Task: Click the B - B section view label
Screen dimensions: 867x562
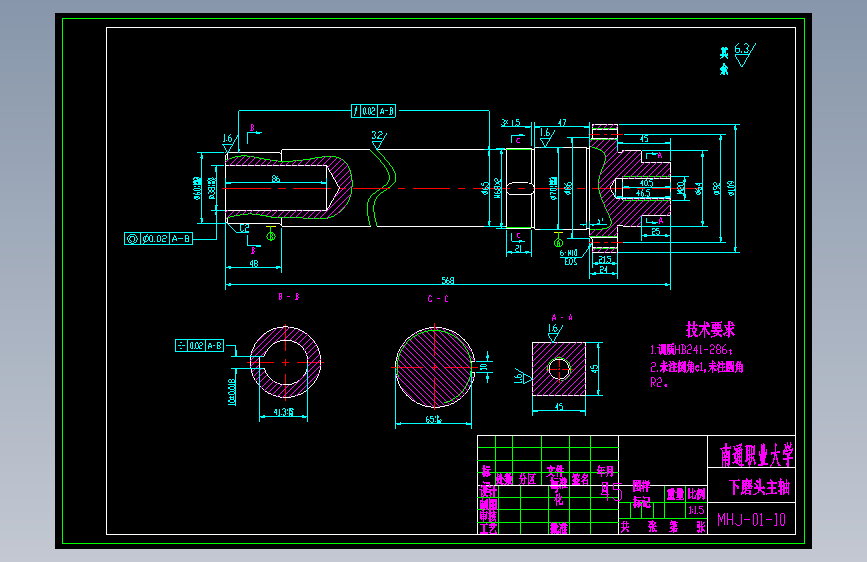Action: tap(289, 297)
